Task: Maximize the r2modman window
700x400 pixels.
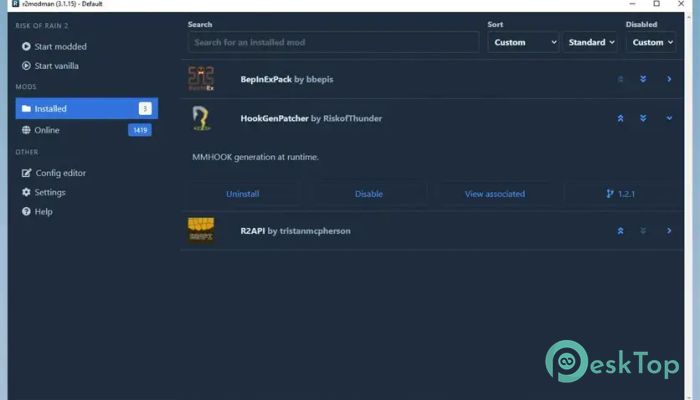Action: point(656,4)
